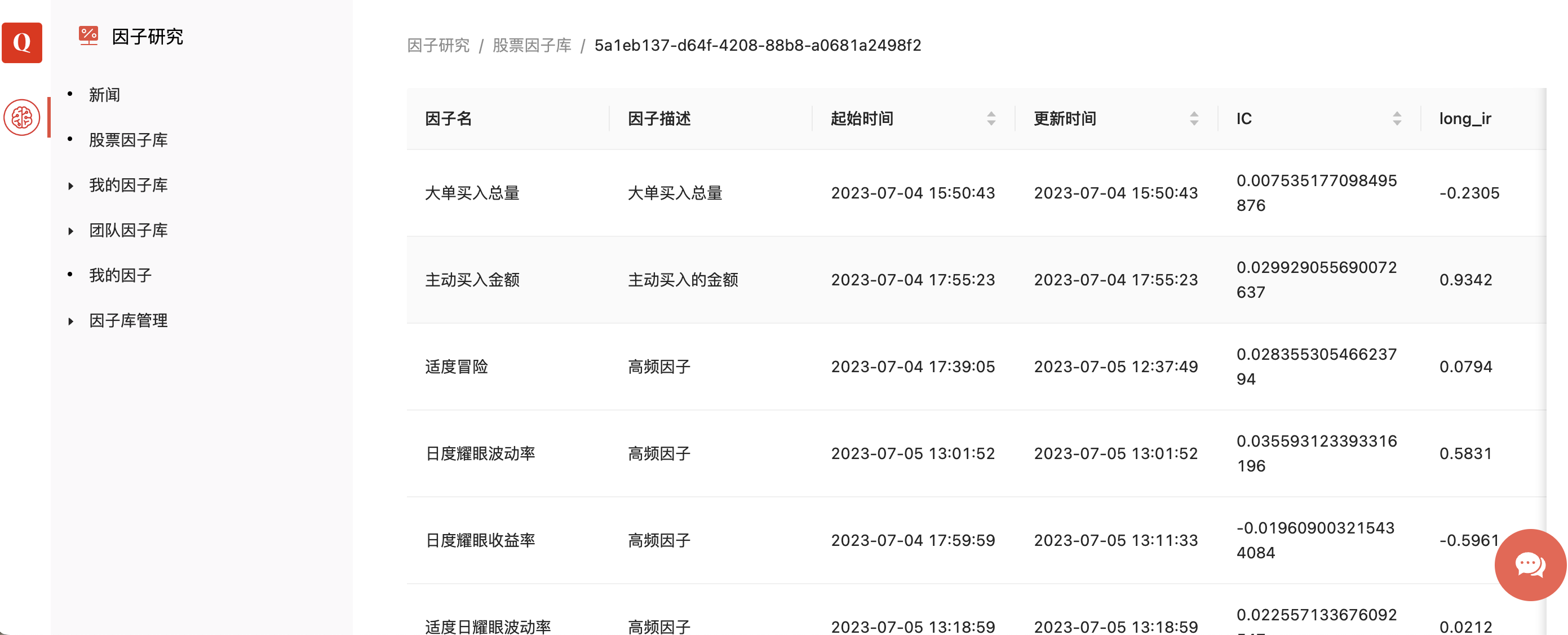Screen dimensions: 1568x635
Task: Select the 适度冒险 factor row
Action: coord(456,367)
